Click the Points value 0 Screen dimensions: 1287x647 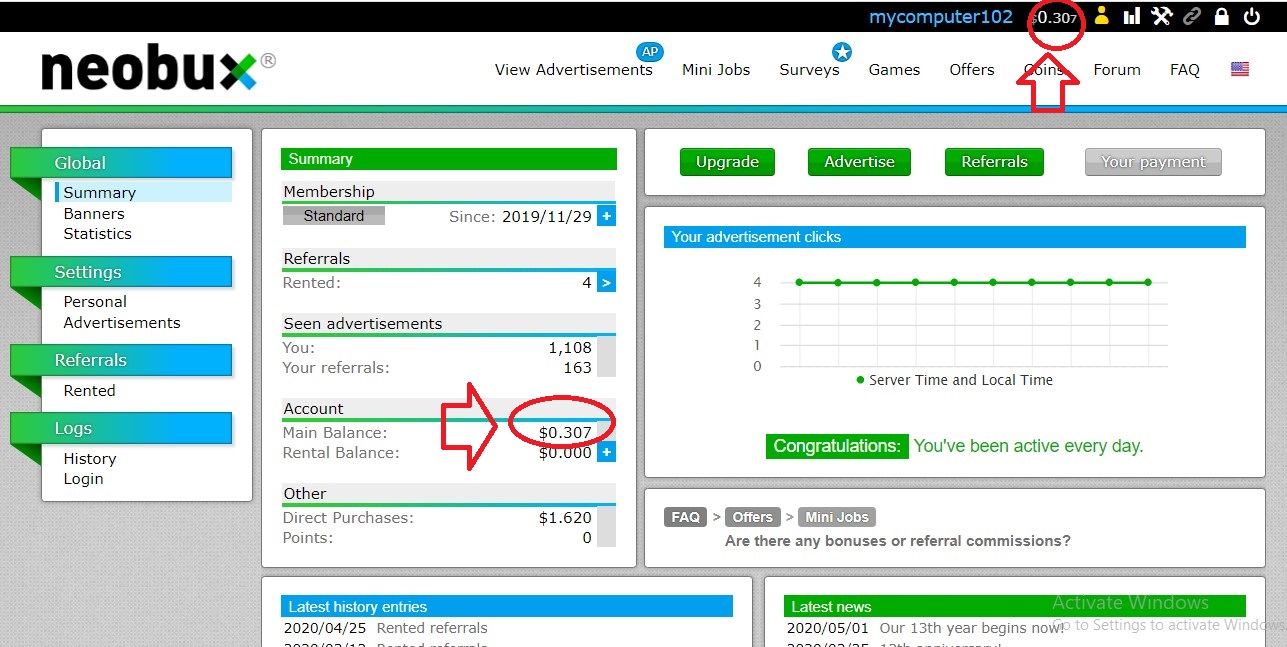point(587,538)
